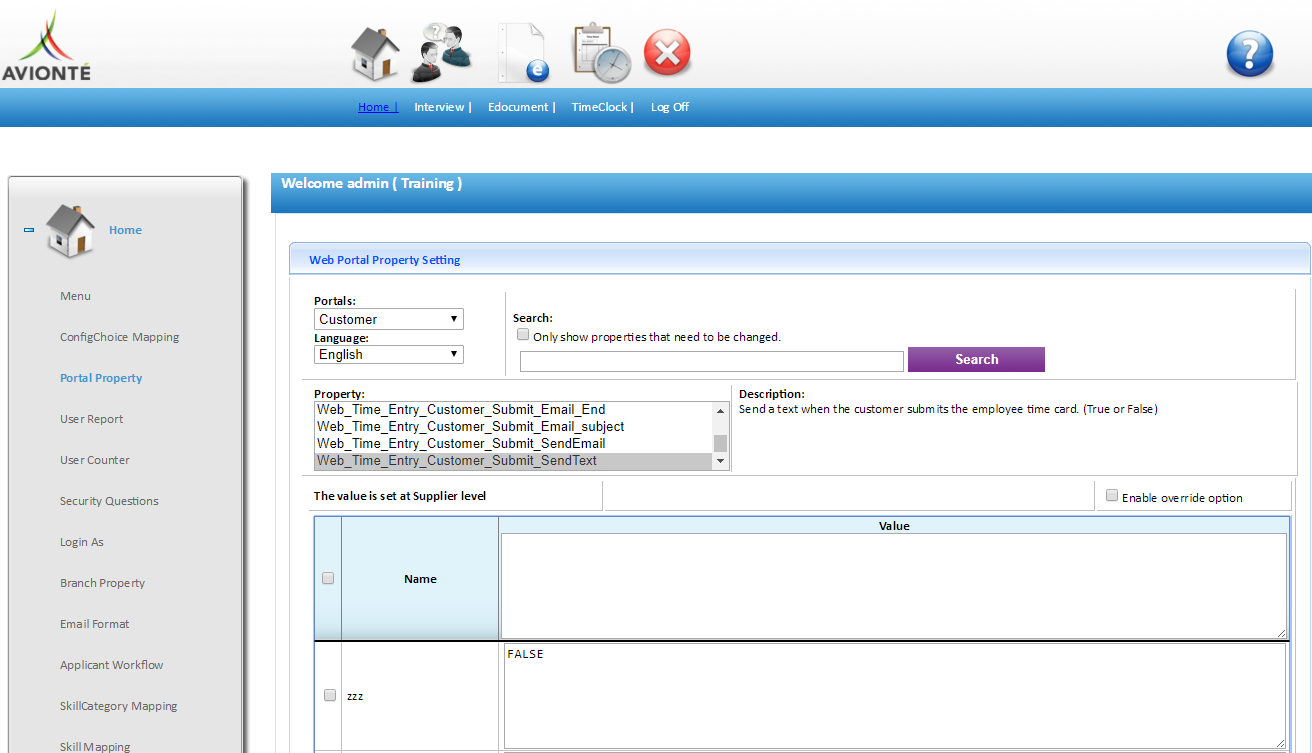The image size is (1312, 753).
Task: Open Security Questions in sidebar
Action: pyautogui.click(x=109, y=501)
